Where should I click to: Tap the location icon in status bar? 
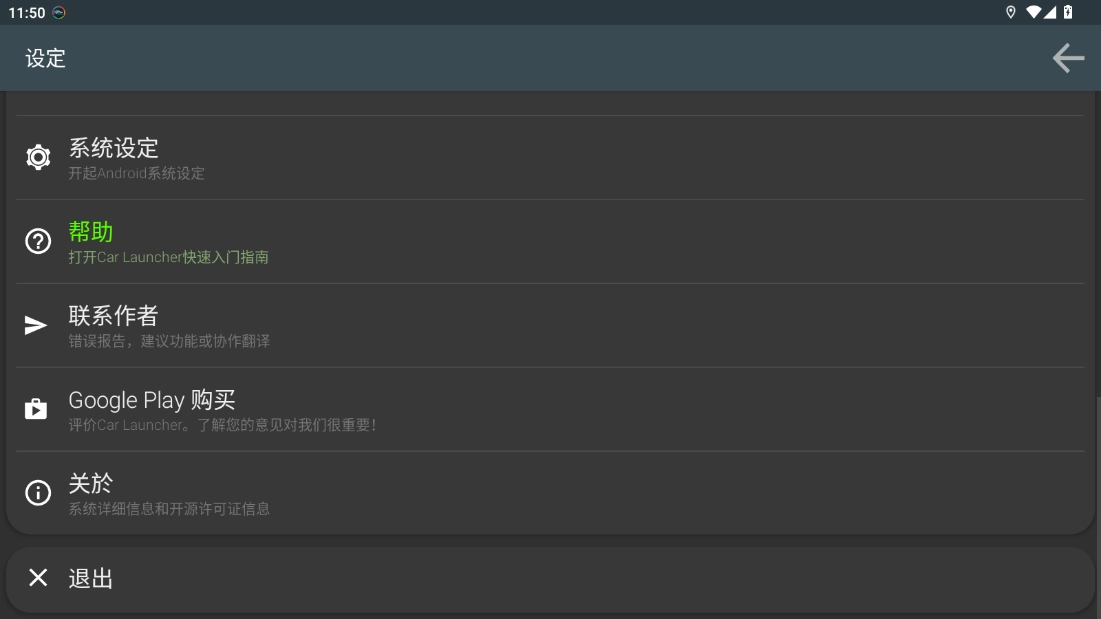(1010, 12)
